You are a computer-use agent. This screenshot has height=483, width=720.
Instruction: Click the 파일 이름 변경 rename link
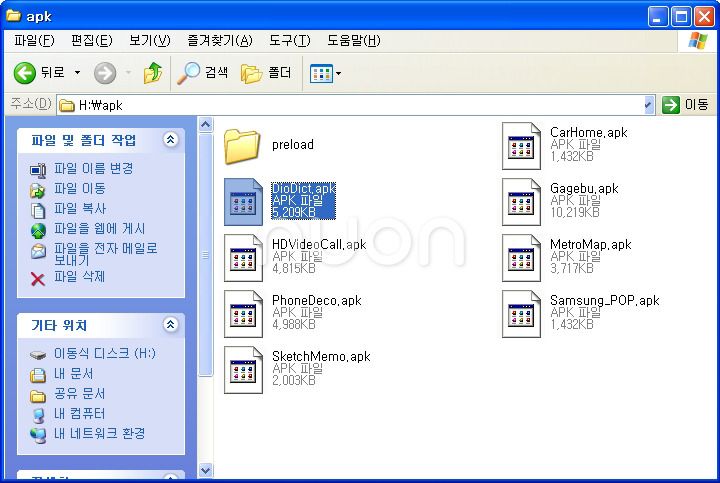(93, 168)
